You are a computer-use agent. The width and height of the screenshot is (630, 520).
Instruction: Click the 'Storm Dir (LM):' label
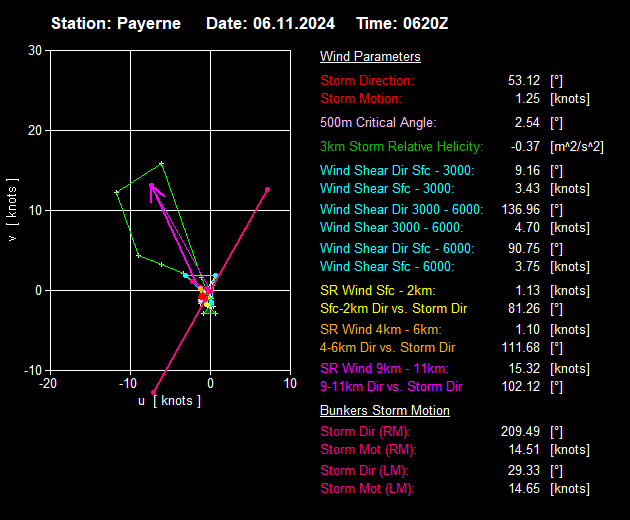(x=364, y=471)
